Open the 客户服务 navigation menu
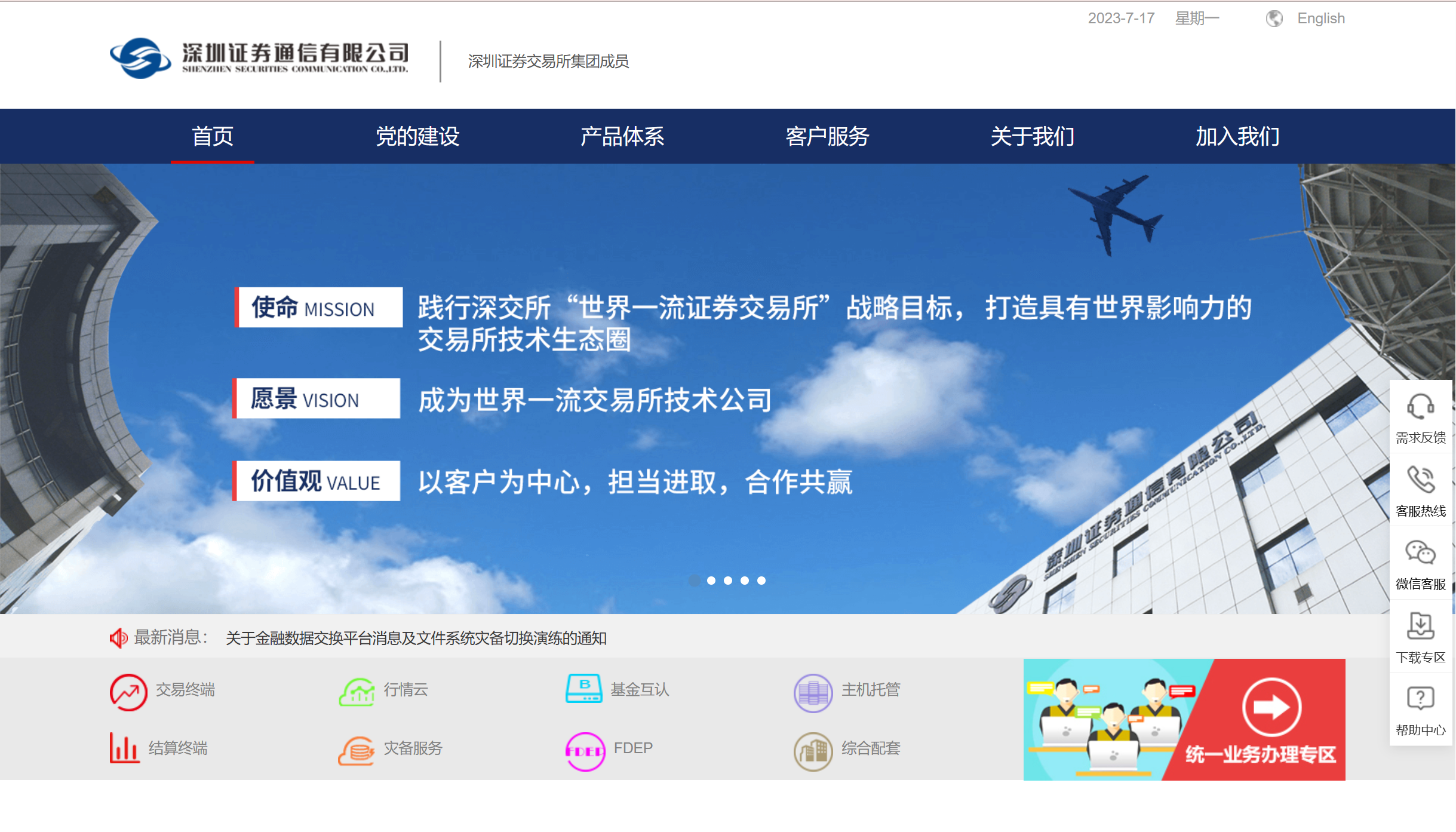The image size is (1456, 832). pyautogui.click(x=827, y=136)
